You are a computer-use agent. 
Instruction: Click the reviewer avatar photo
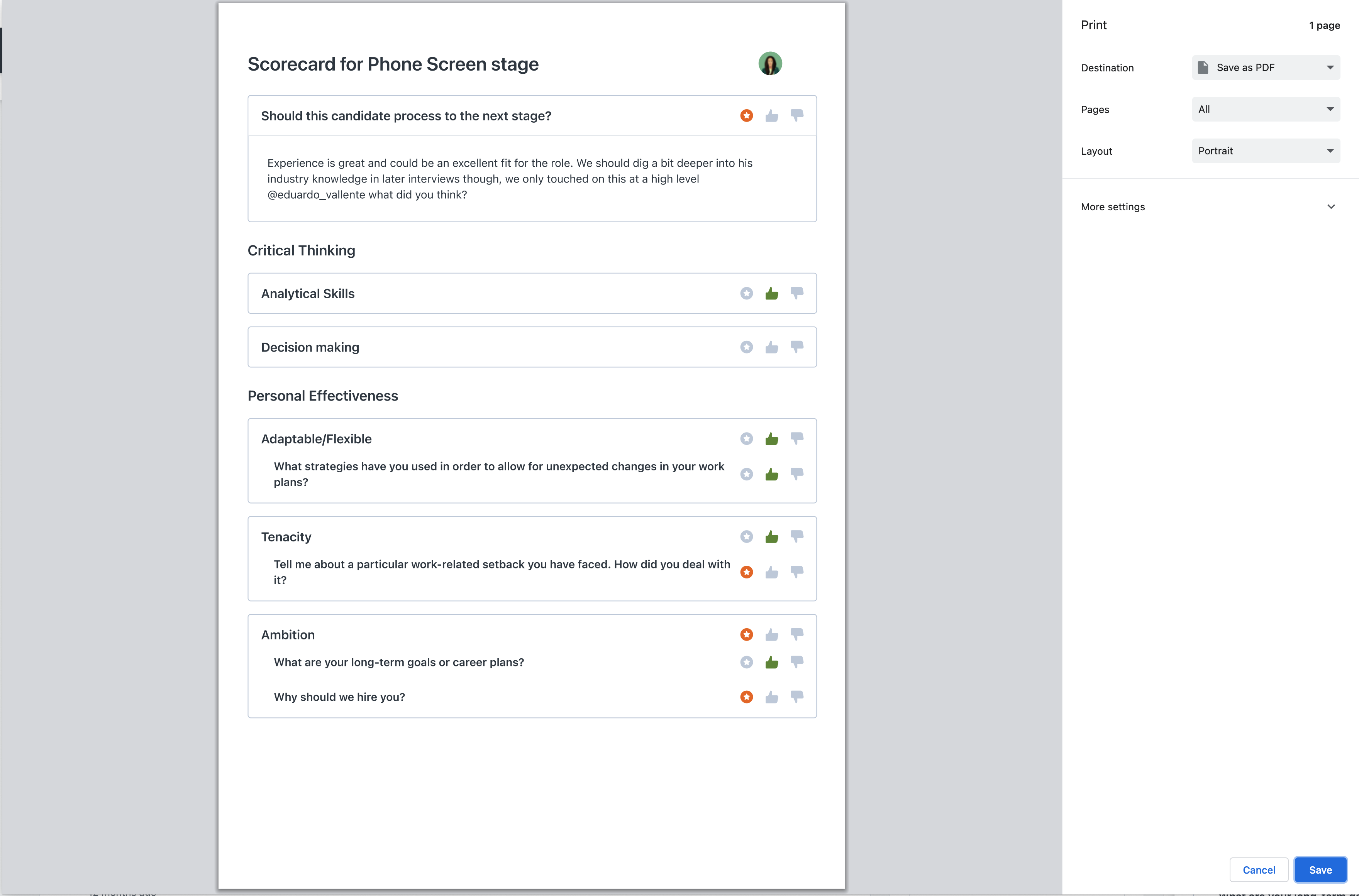coord(769,63)
